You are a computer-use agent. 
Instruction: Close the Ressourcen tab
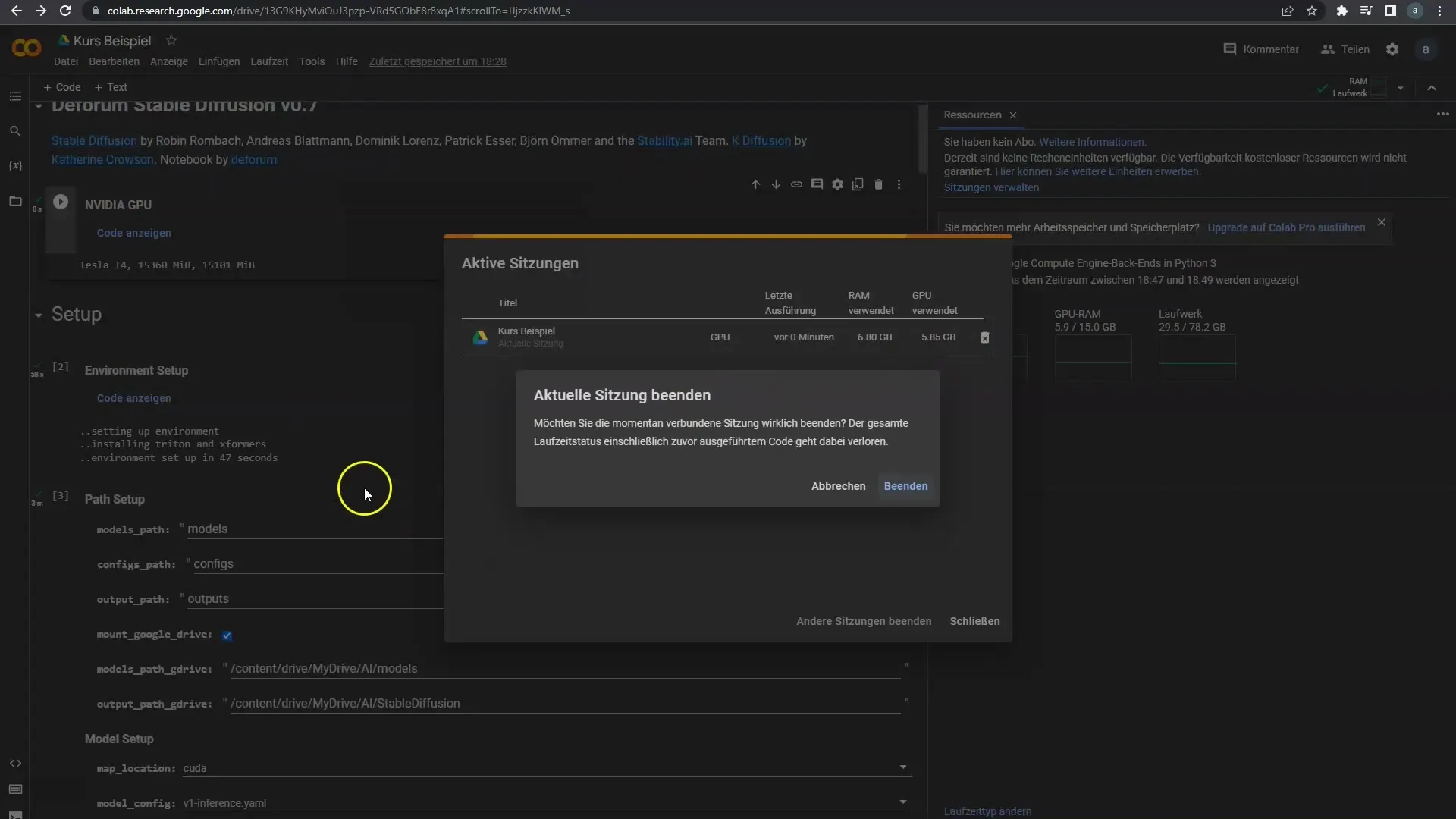coord(1012,115)
